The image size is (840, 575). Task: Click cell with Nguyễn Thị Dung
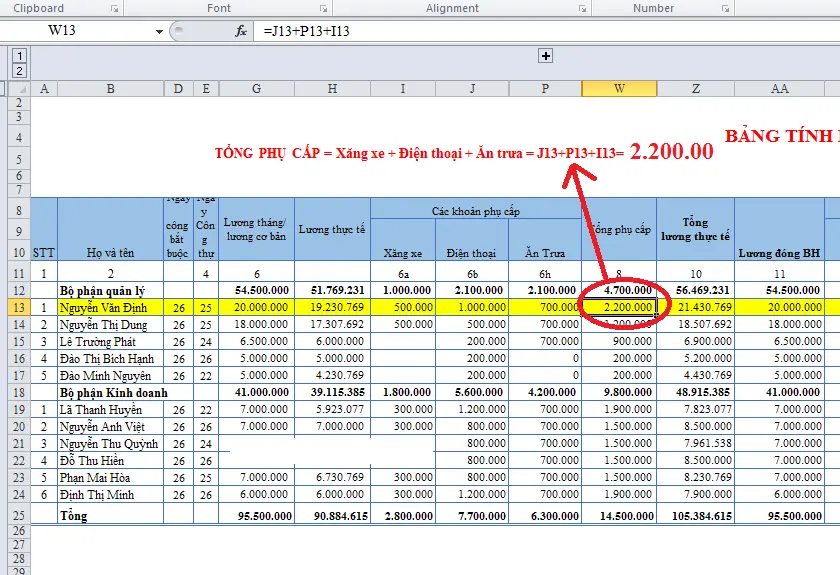point(110,325)
